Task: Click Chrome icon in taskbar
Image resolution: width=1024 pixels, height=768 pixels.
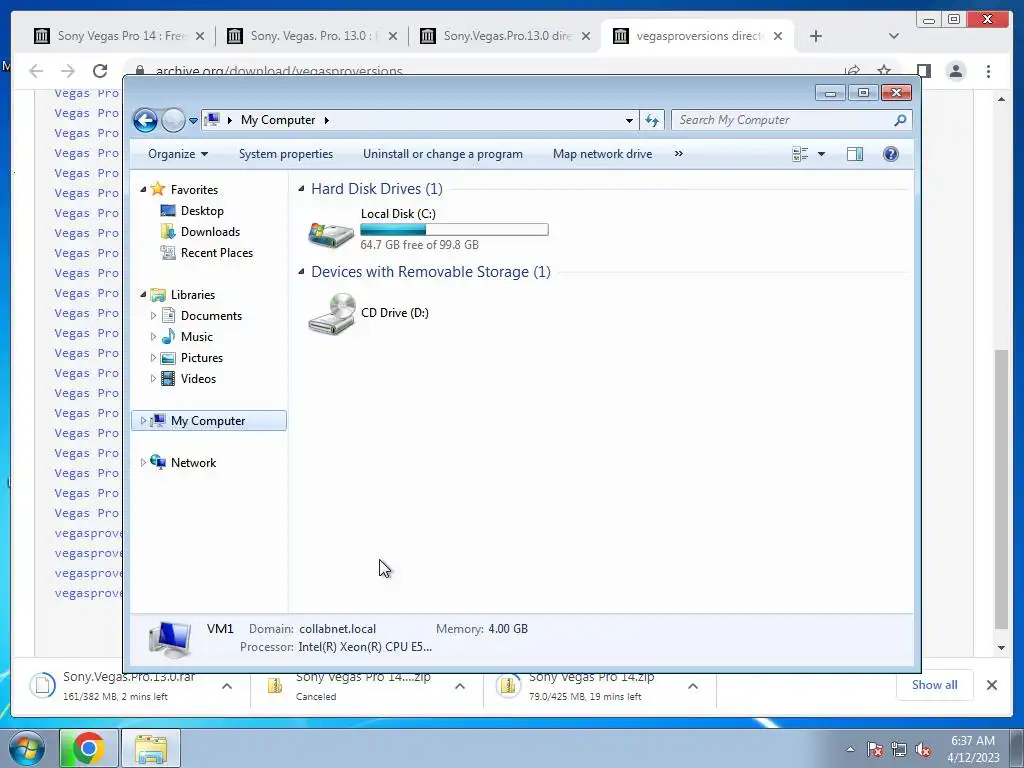Action: coord(89,748)
